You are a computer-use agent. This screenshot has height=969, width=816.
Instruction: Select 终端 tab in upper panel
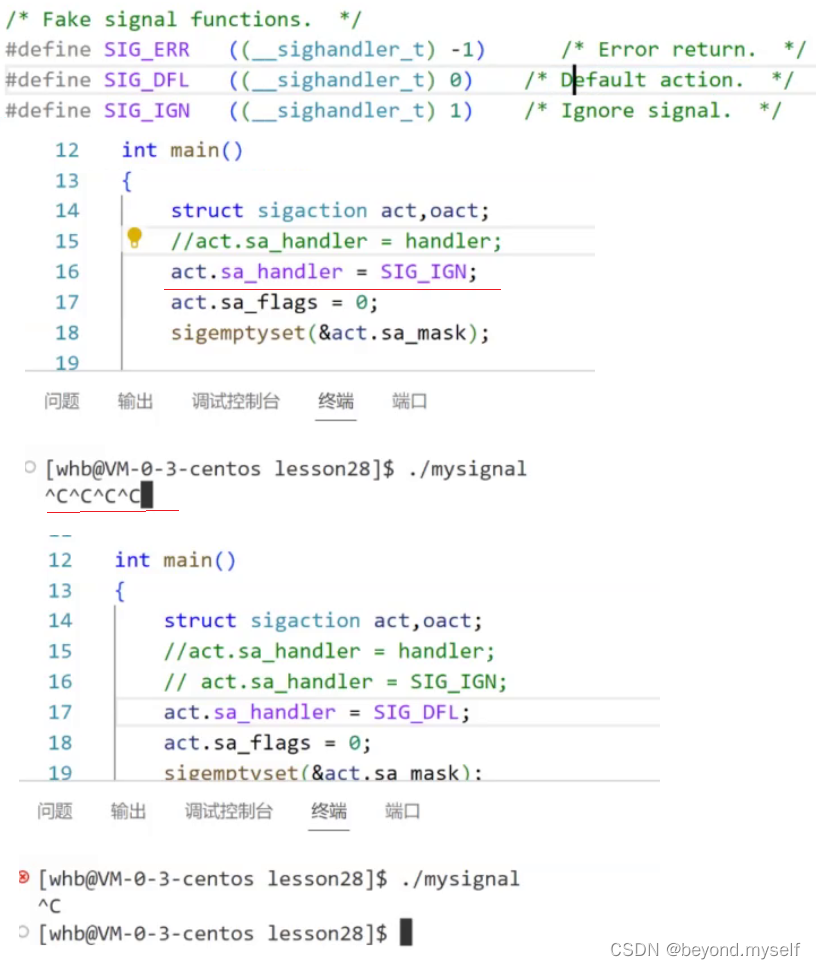[336, 401]
